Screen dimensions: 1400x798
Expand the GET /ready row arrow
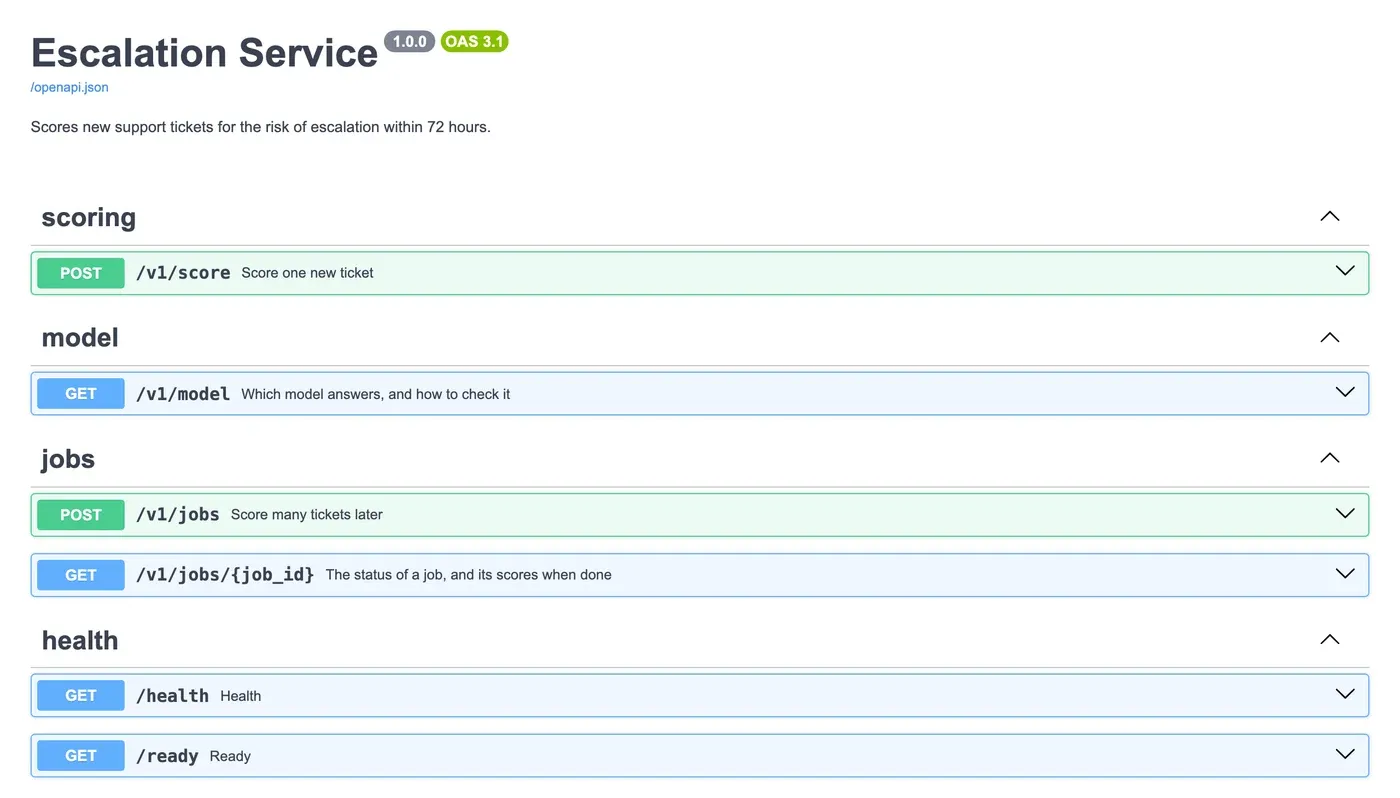pos(1345,754)
